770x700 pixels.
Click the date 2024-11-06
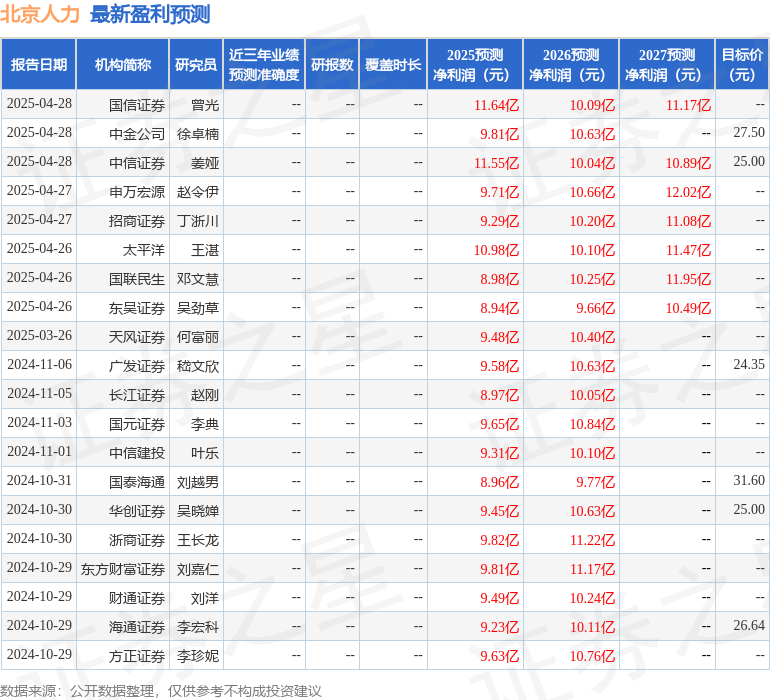click(x=39, y=364)
